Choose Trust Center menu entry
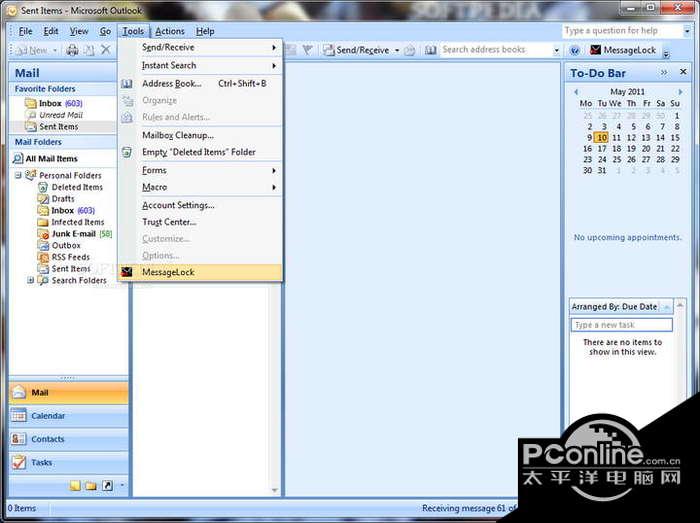This screenshot has height=523, width=700. click(200, 222)
